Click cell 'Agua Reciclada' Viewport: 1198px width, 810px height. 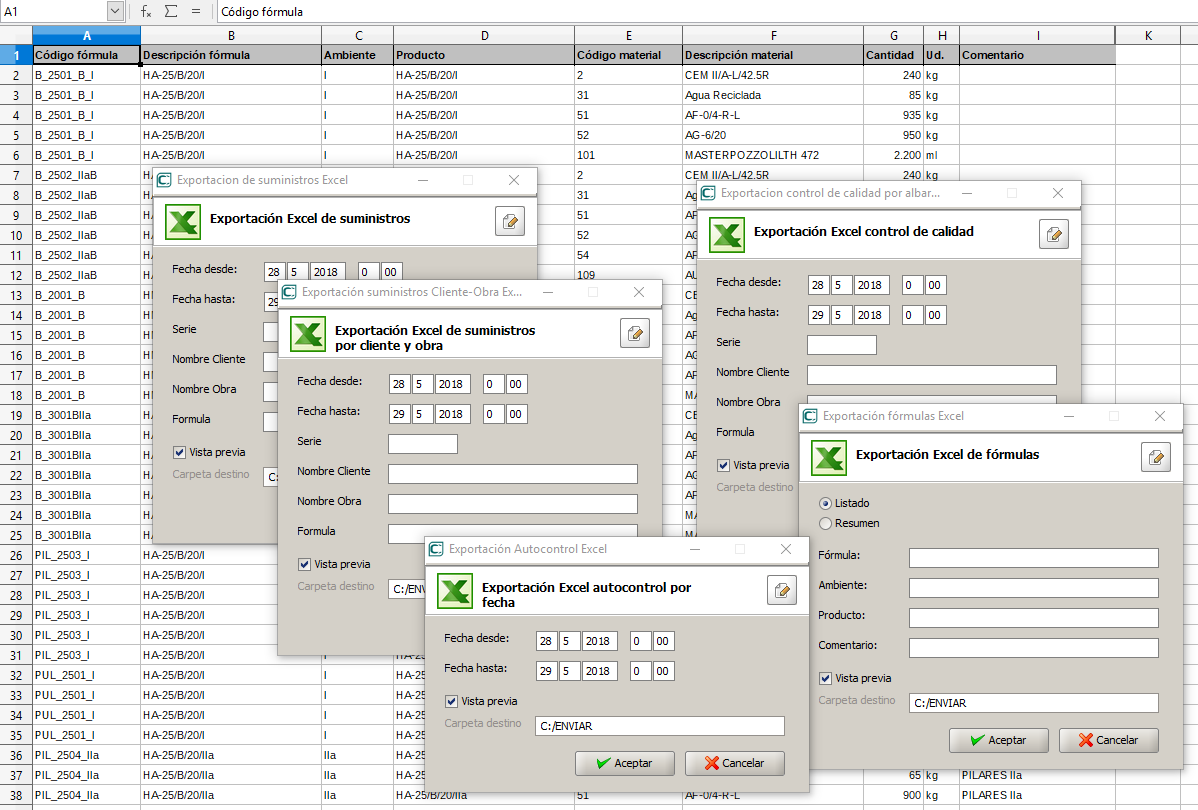point(773,96)
